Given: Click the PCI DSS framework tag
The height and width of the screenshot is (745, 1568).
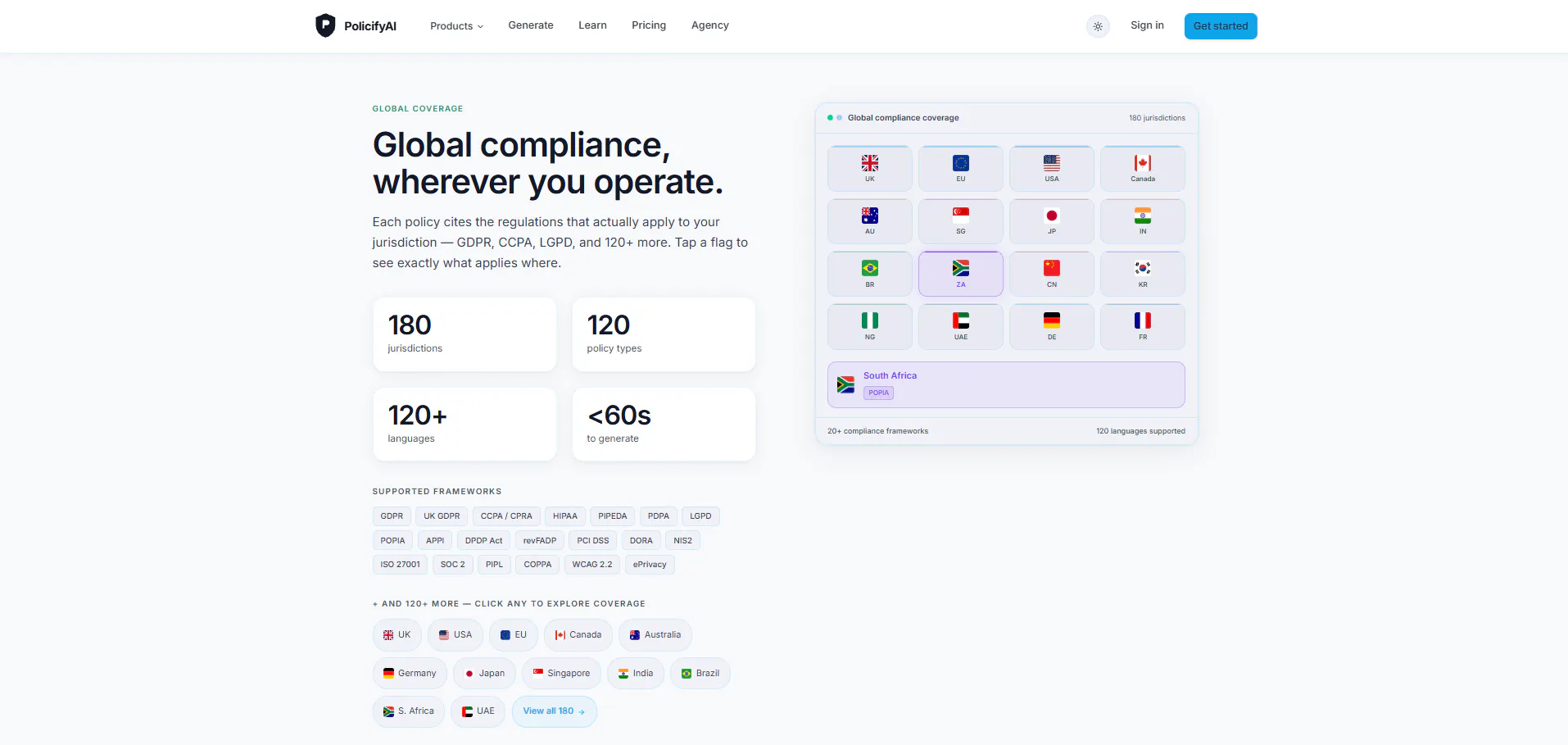Looking at the screenshot, I should [x=593, y=541].
